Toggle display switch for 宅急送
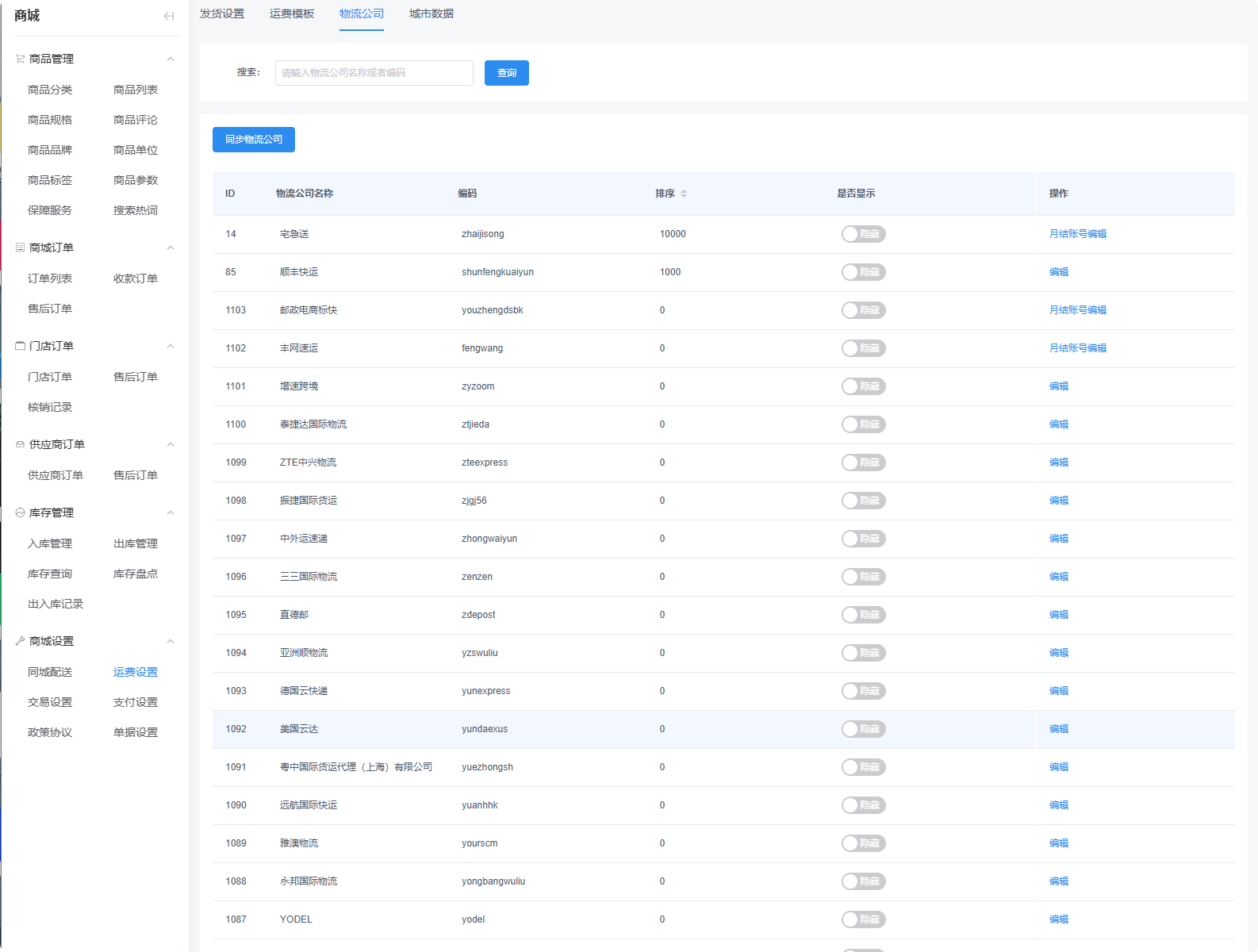Viewport: 1258px width, 952px height. [x=863, y=234]
